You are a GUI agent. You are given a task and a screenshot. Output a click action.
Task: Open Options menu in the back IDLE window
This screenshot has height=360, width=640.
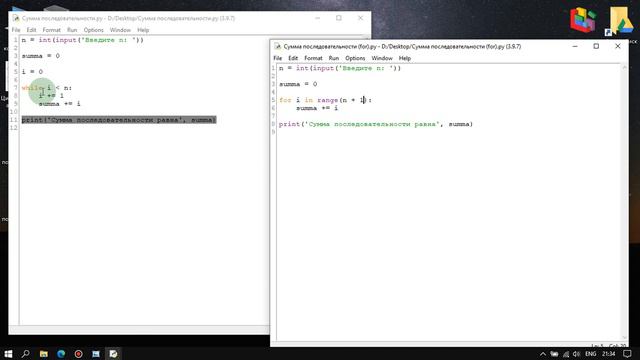click(93, 30)
